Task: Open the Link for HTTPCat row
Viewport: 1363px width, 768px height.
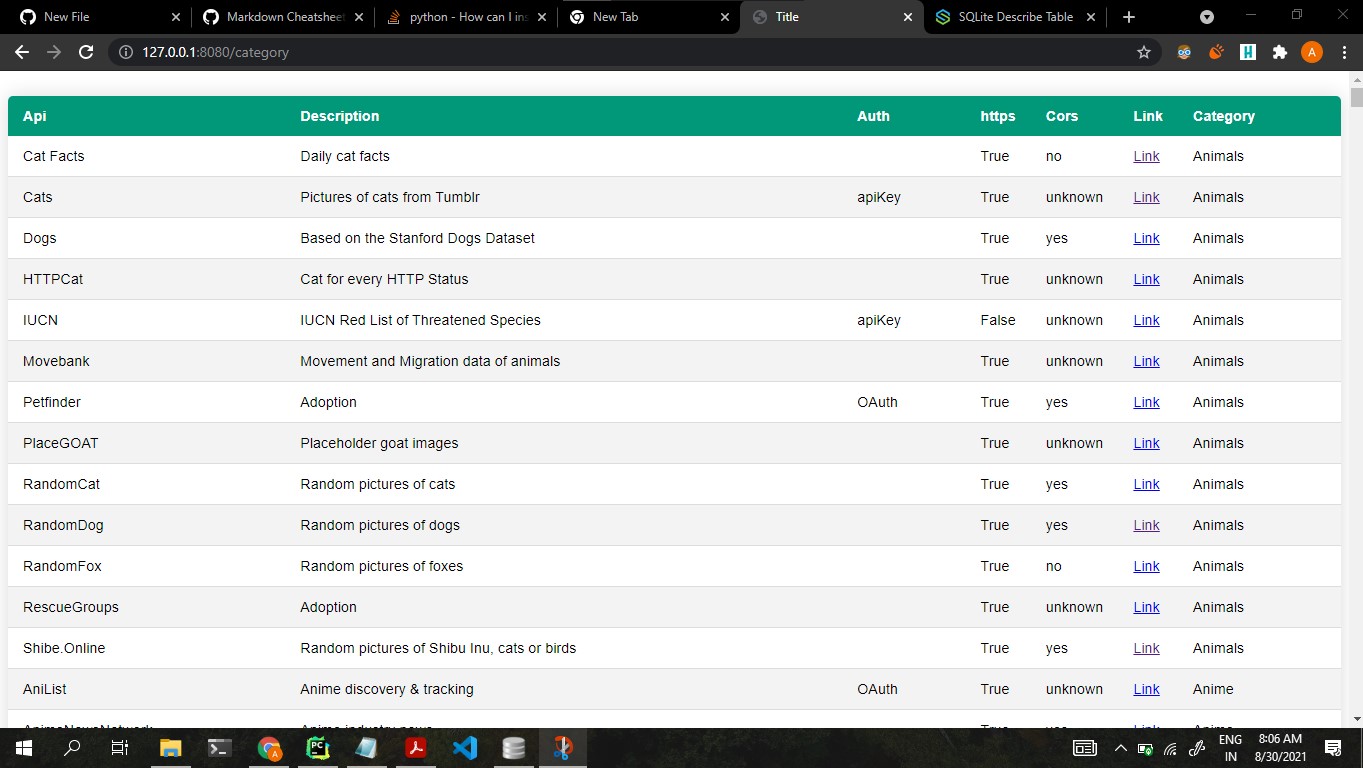Action: pyautogui.click(x=1146, y=279)
